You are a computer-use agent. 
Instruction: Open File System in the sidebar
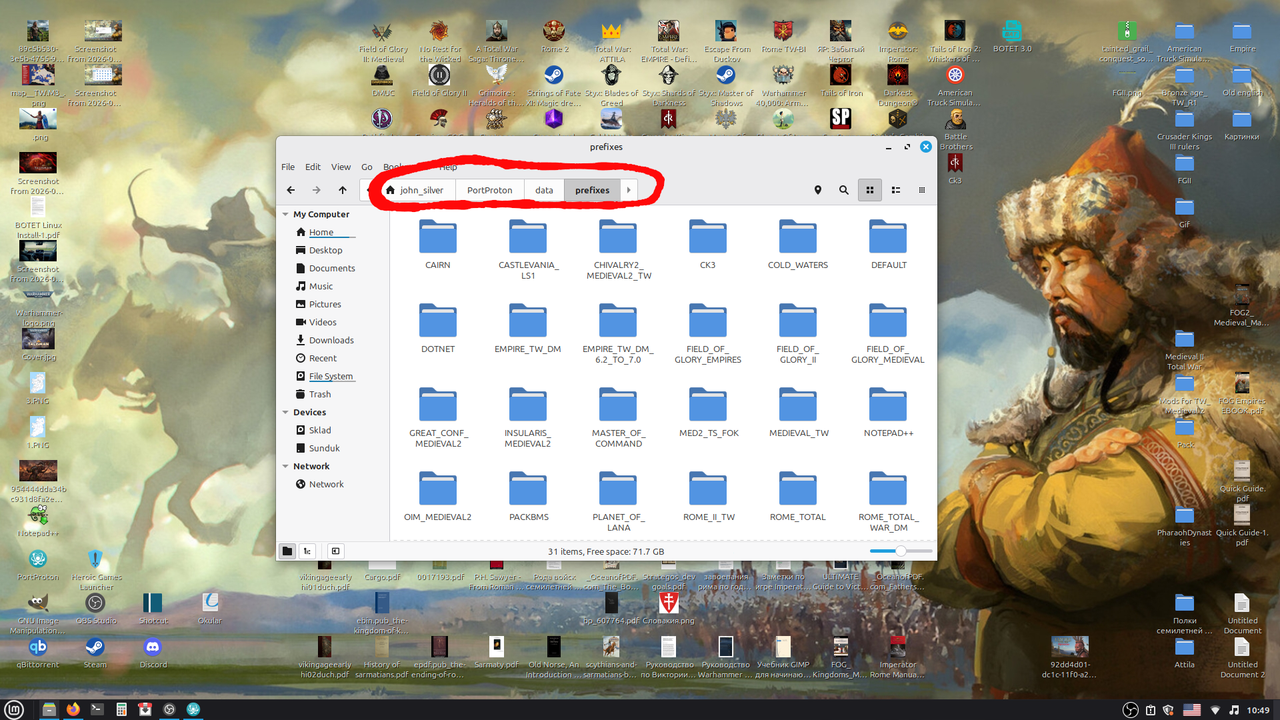click(x=332, y=376)
